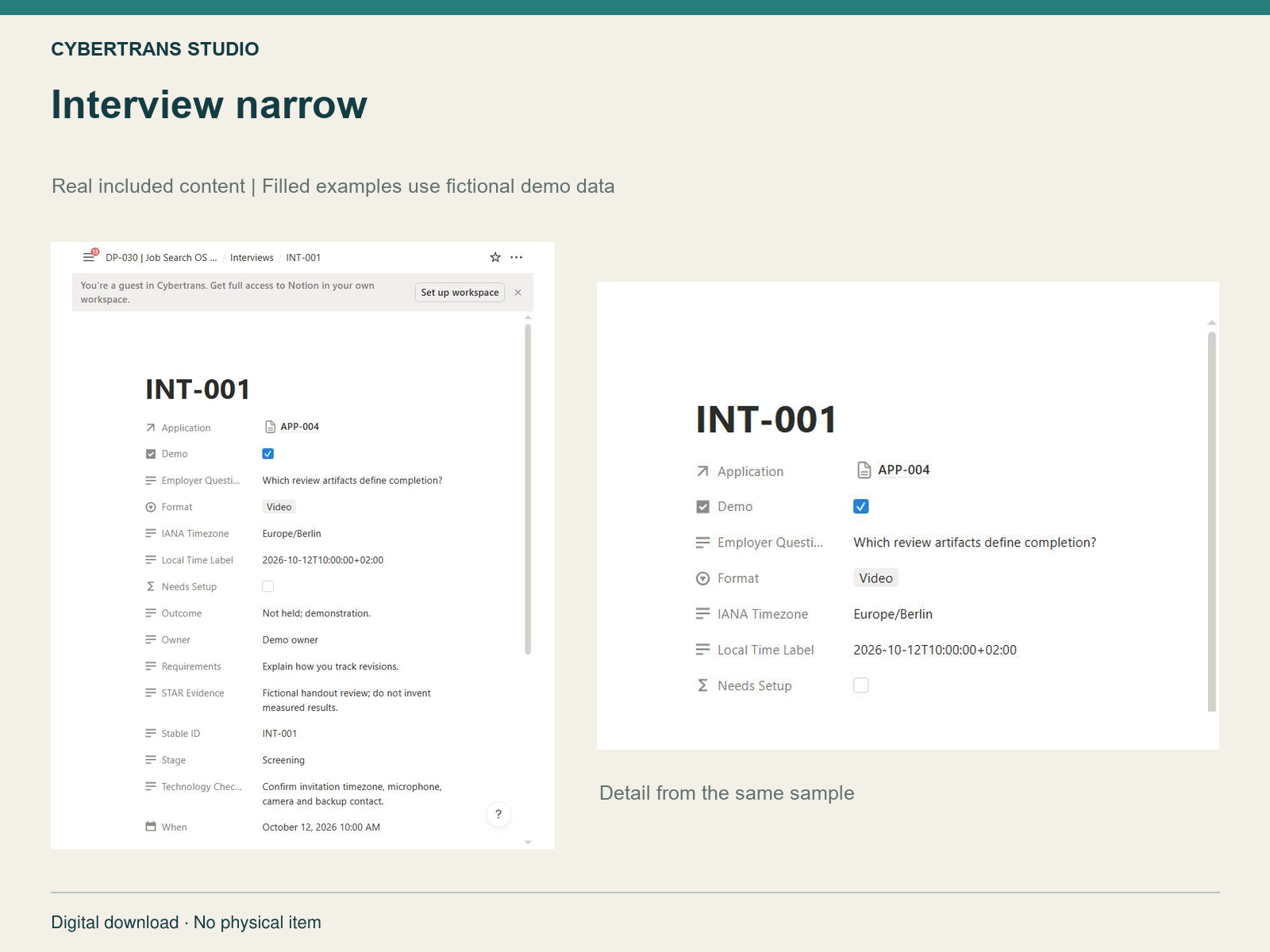Open the help question mark button
Image resolution: width=1270 pixels, height=952 pixels.
[x=498, y=814]
